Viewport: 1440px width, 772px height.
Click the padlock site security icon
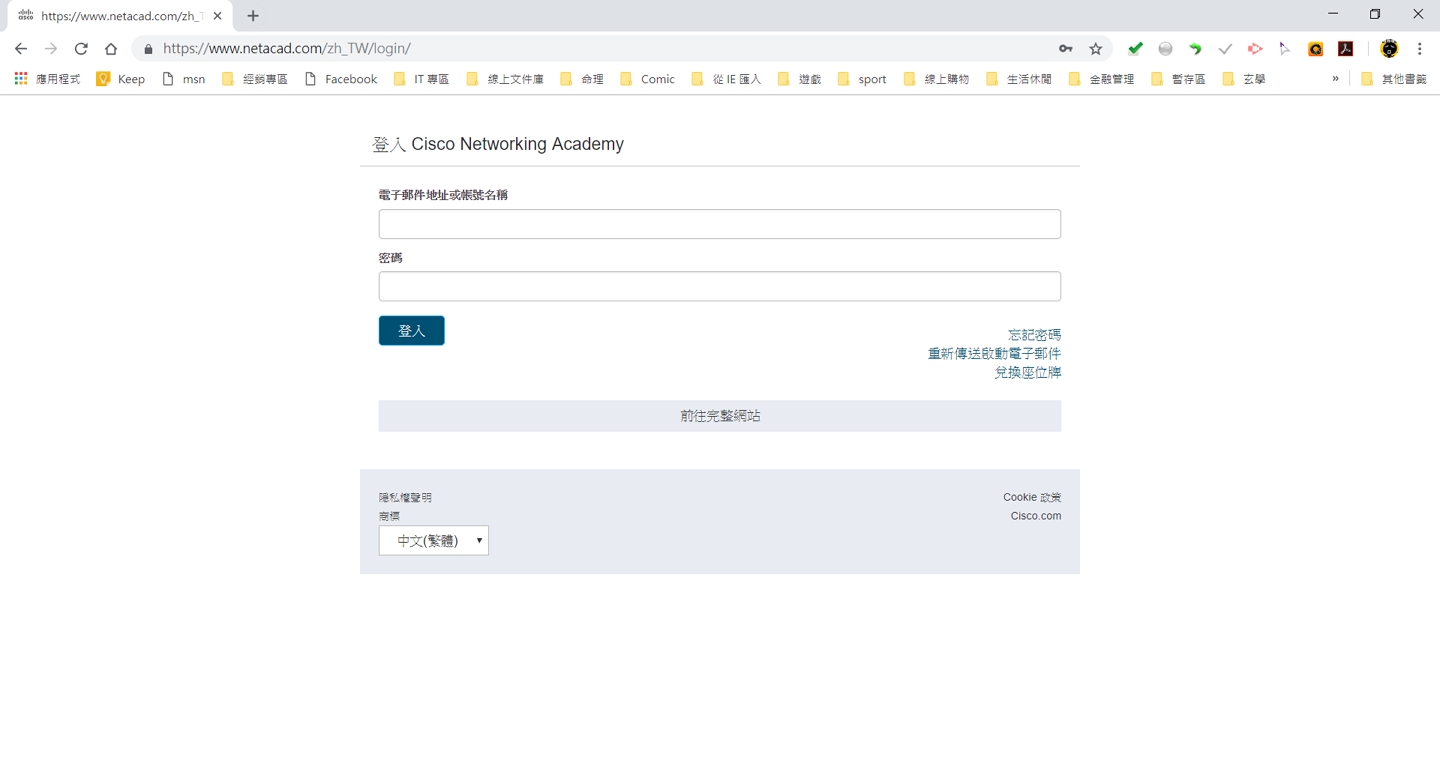148,48
